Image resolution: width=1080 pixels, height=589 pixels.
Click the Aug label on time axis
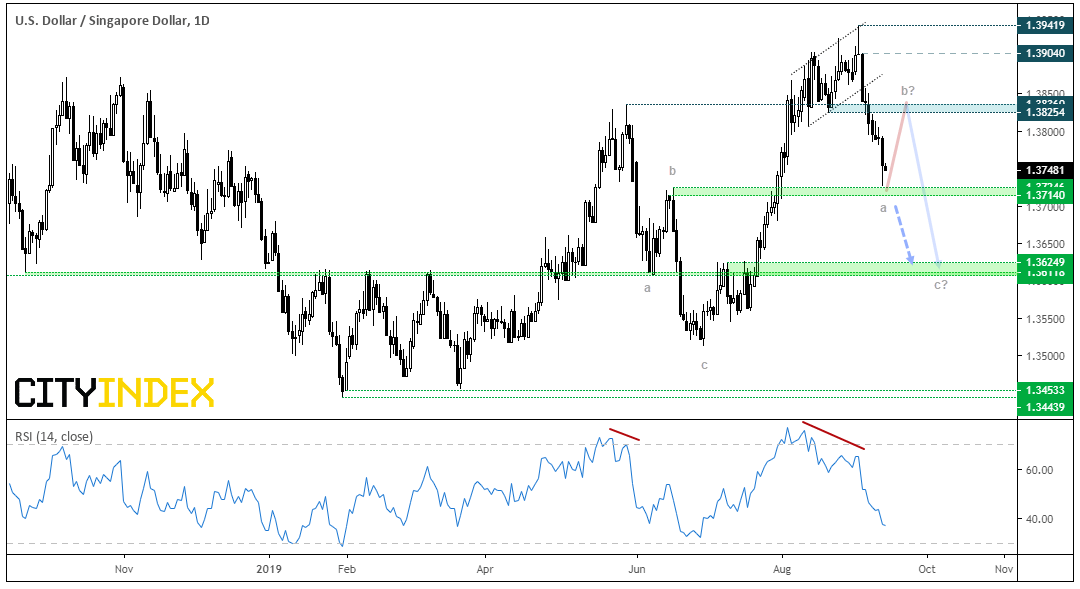pyautogui.click(x=782, y=569)
